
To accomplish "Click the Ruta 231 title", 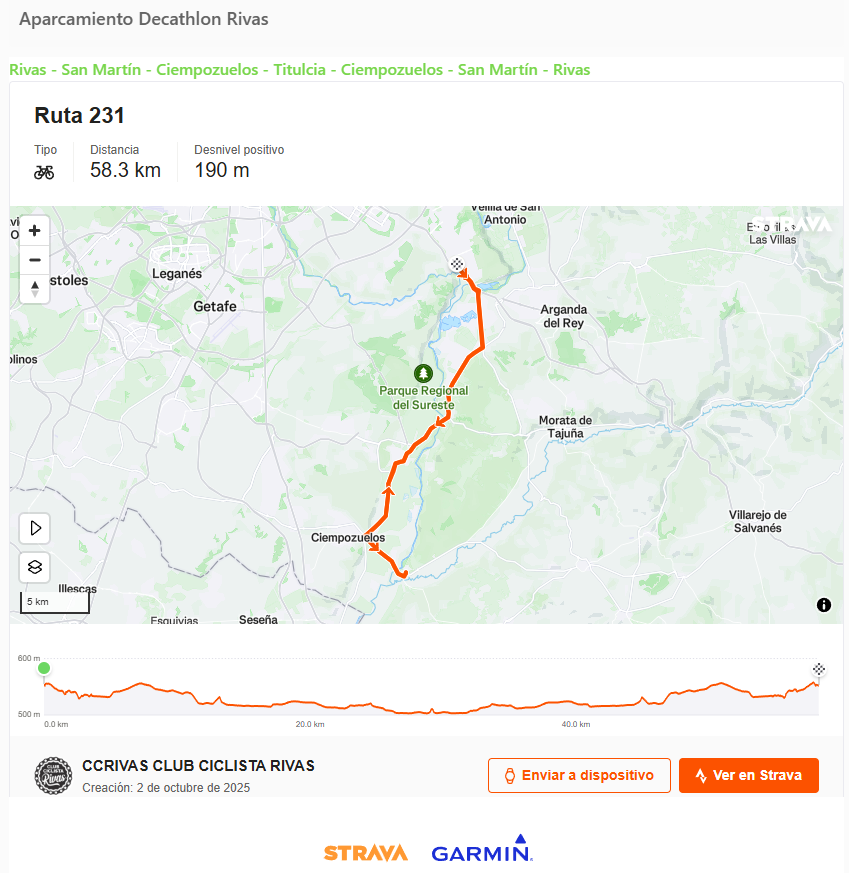I will pyautogui.click(x=79, y=116).
